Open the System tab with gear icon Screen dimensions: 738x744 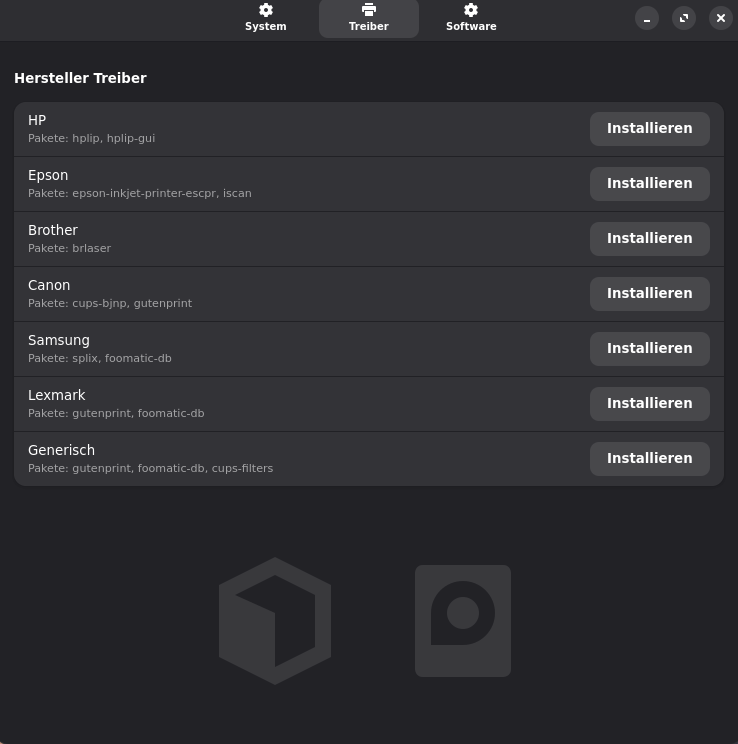266,18
